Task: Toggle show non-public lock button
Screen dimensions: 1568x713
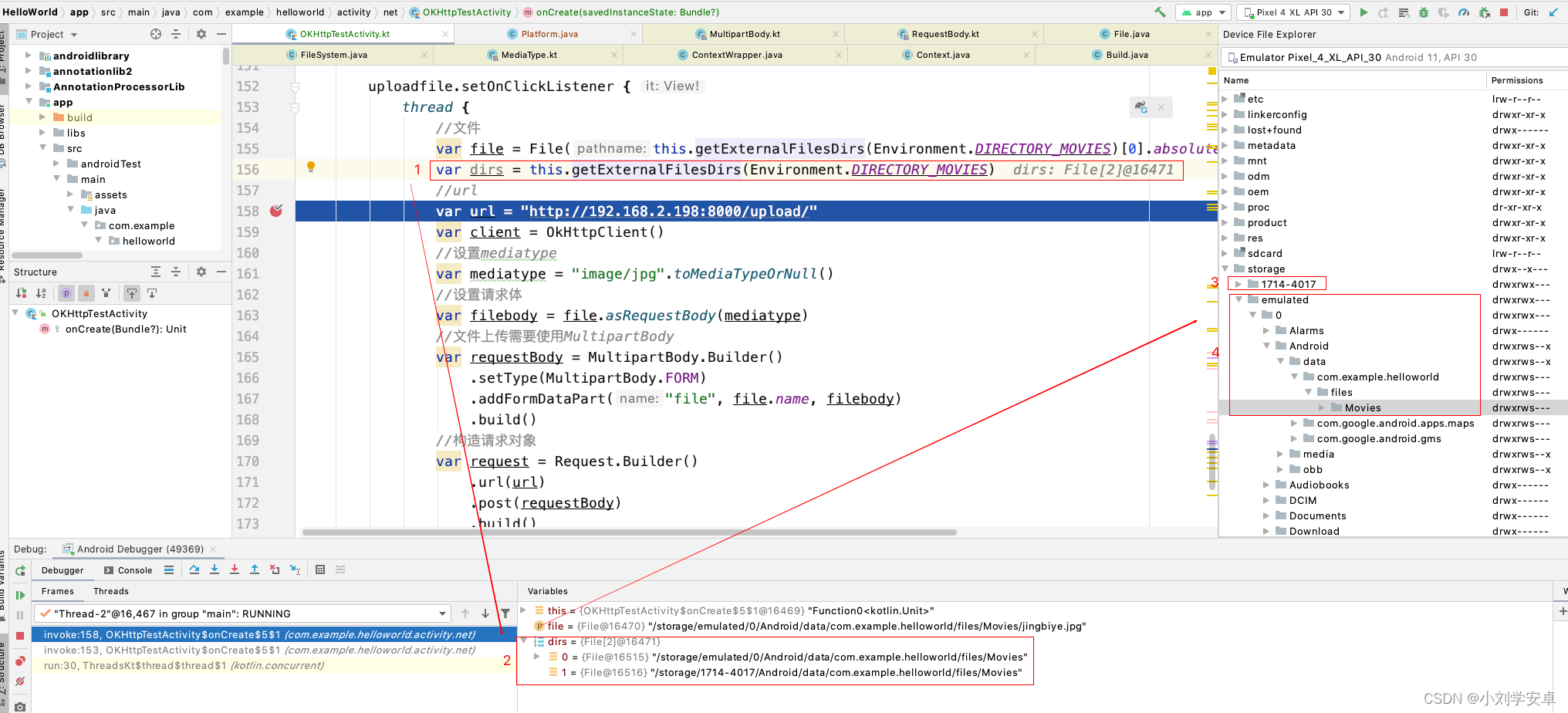Action: 86,293
